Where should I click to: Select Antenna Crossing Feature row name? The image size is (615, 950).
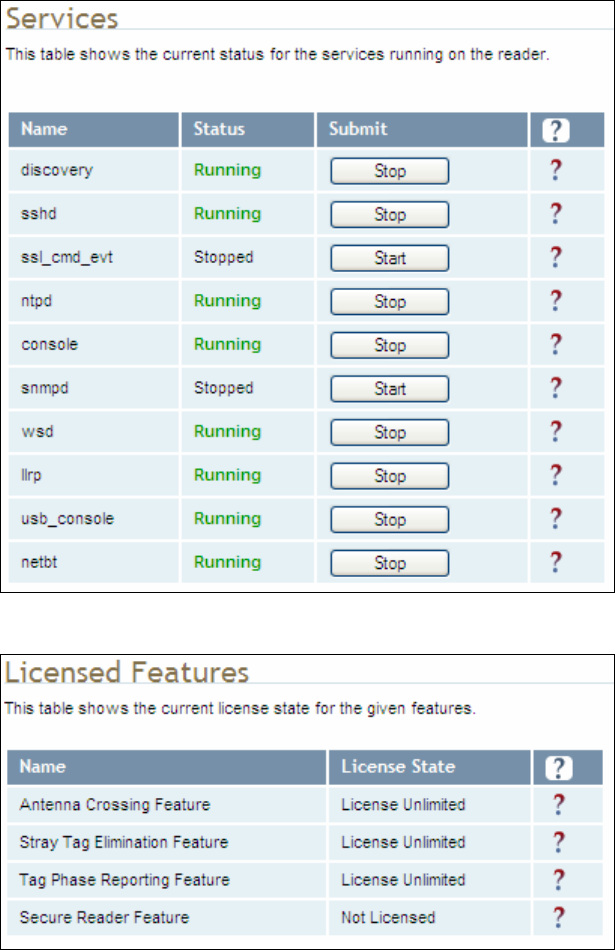pos(115,805)
